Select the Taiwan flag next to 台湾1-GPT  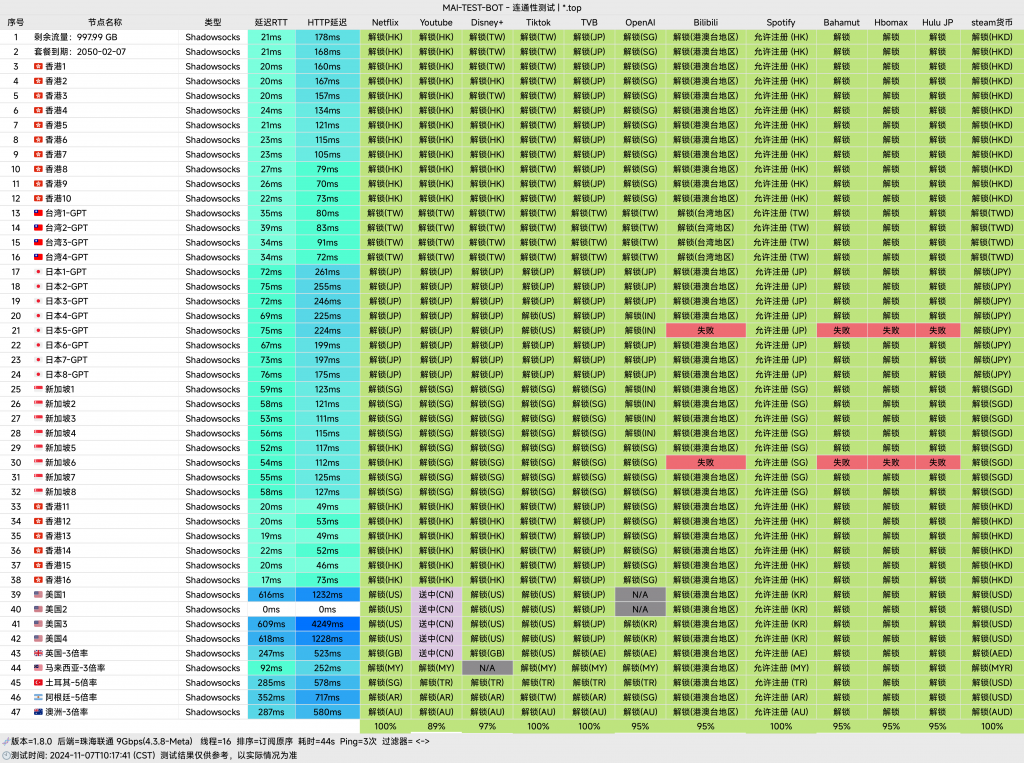pos(38,213)
